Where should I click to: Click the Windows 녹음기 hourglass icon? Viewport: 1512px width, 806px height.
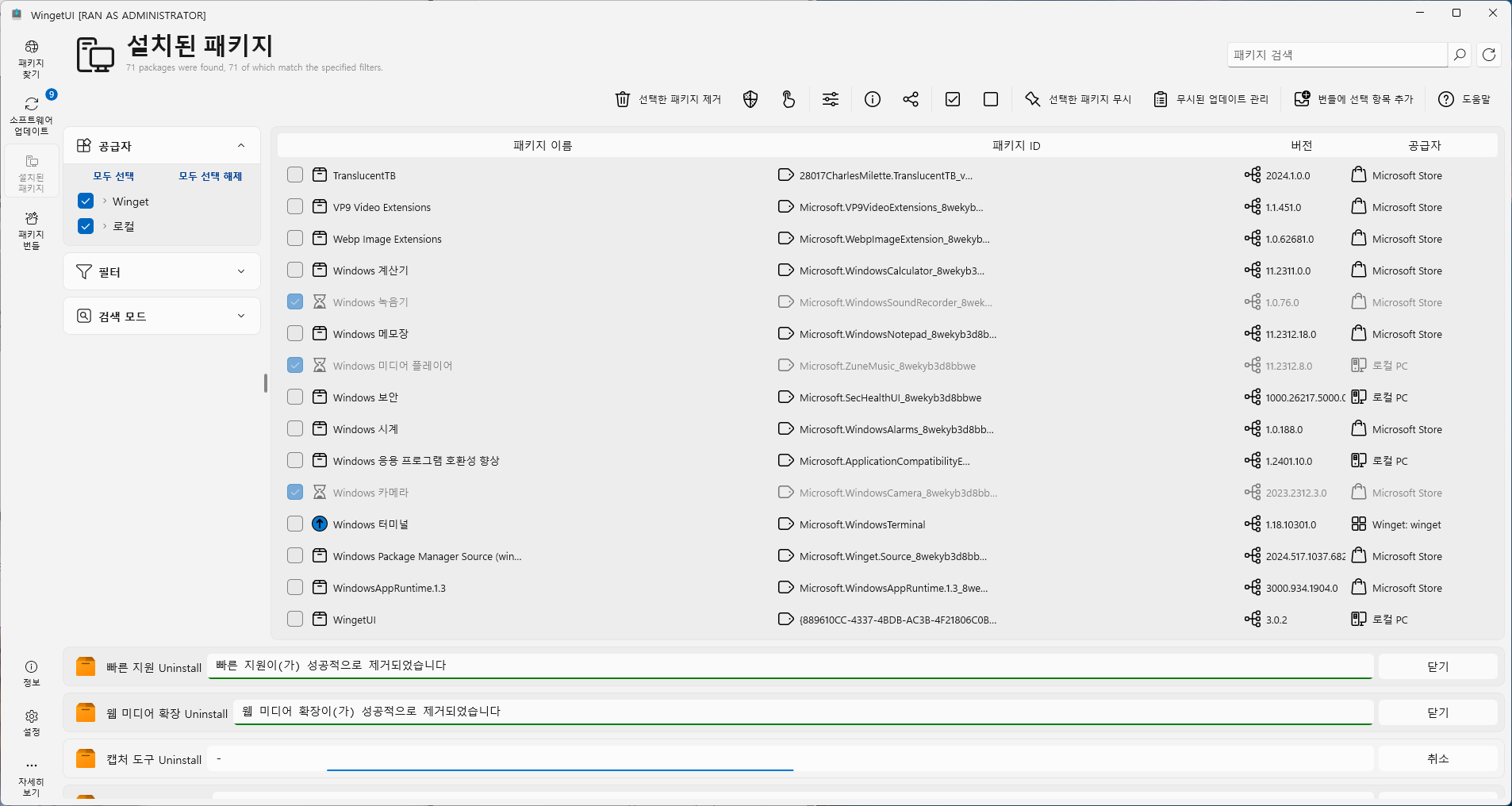coord(320,301)
